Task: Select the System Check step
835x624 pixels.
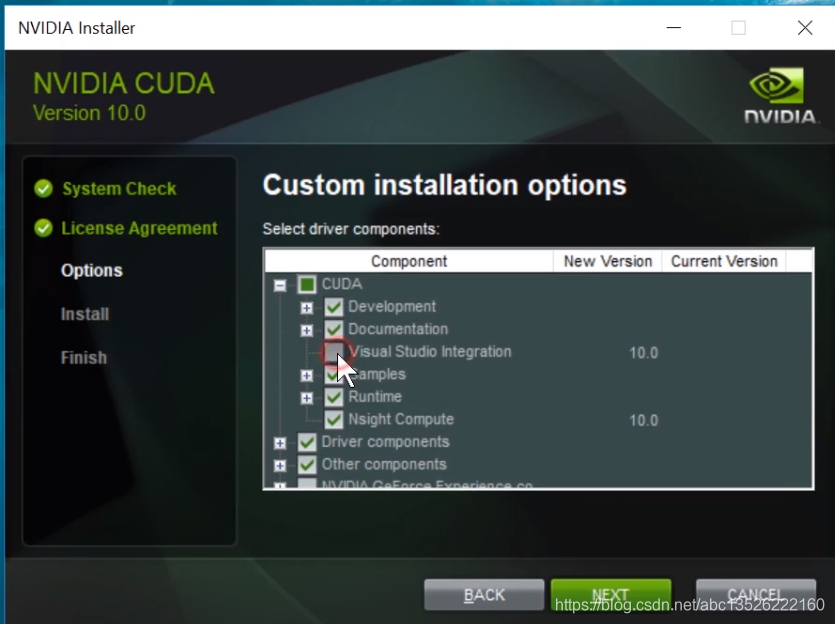Action: (119, 188)
